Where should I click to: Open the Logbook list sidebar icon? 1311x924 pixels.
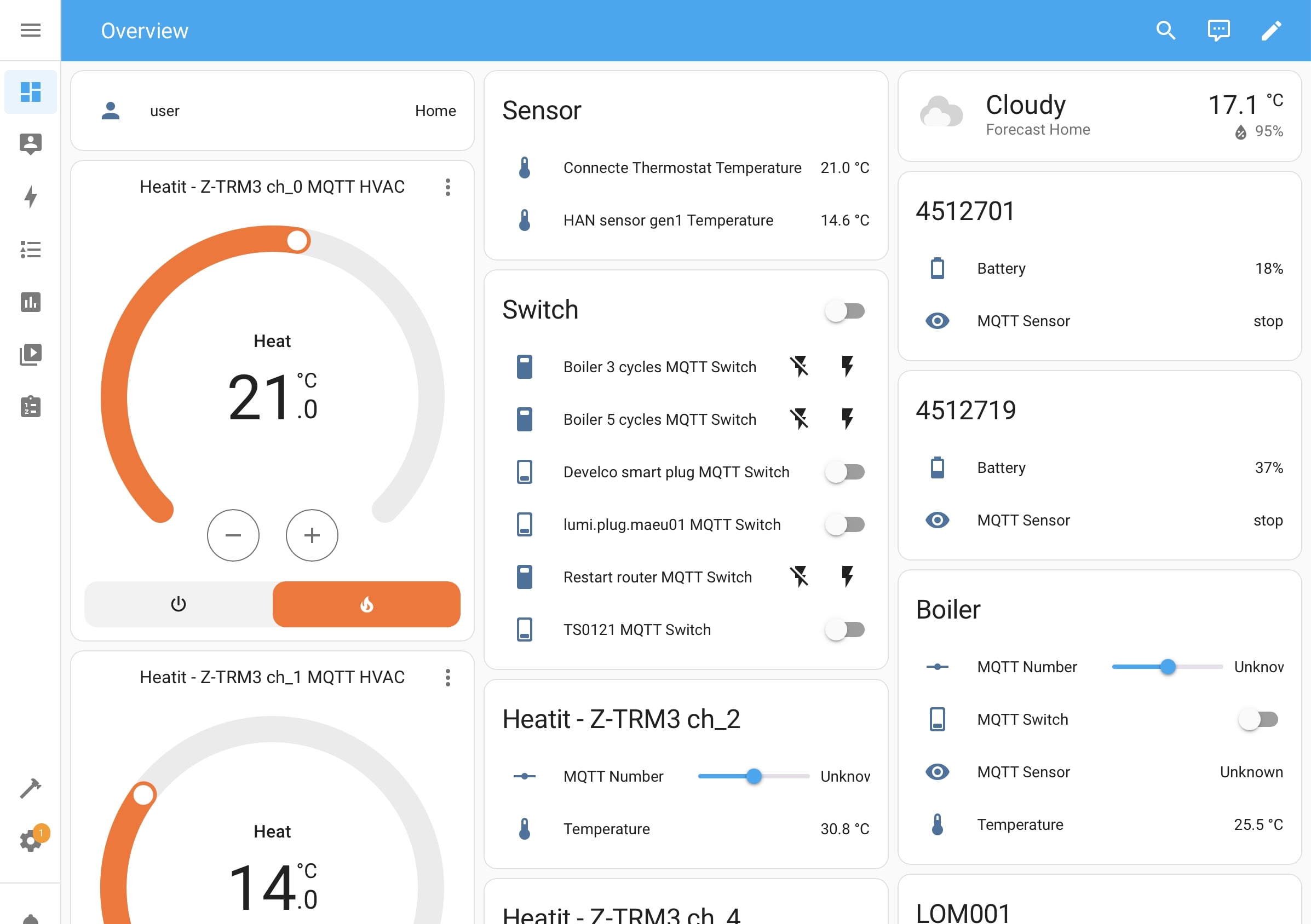(30, 250)
